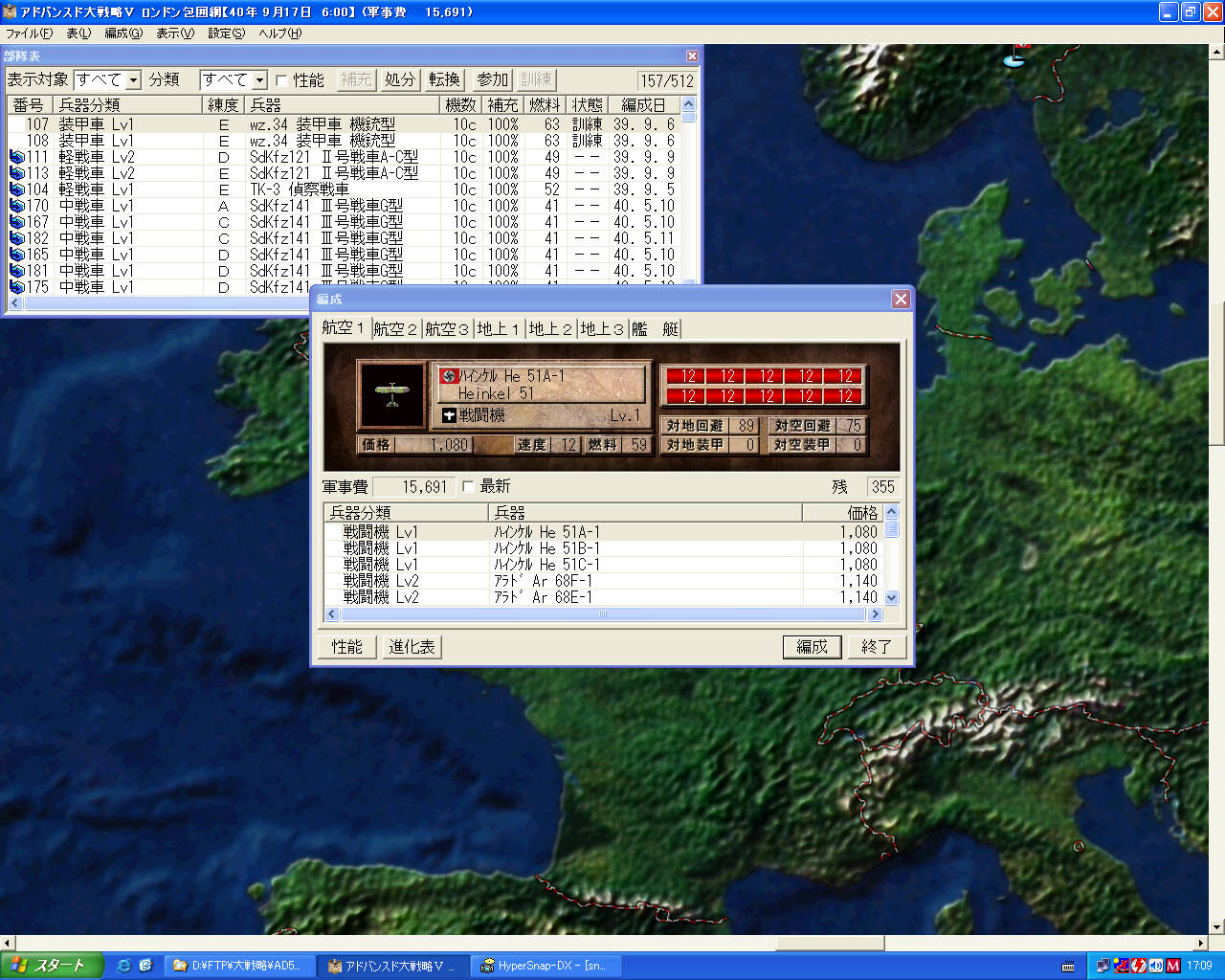Image resolution: width=1225 pixels, height=980 pixels.
Task: Switch to the 地上1 tab
Action: pos(498,329)
